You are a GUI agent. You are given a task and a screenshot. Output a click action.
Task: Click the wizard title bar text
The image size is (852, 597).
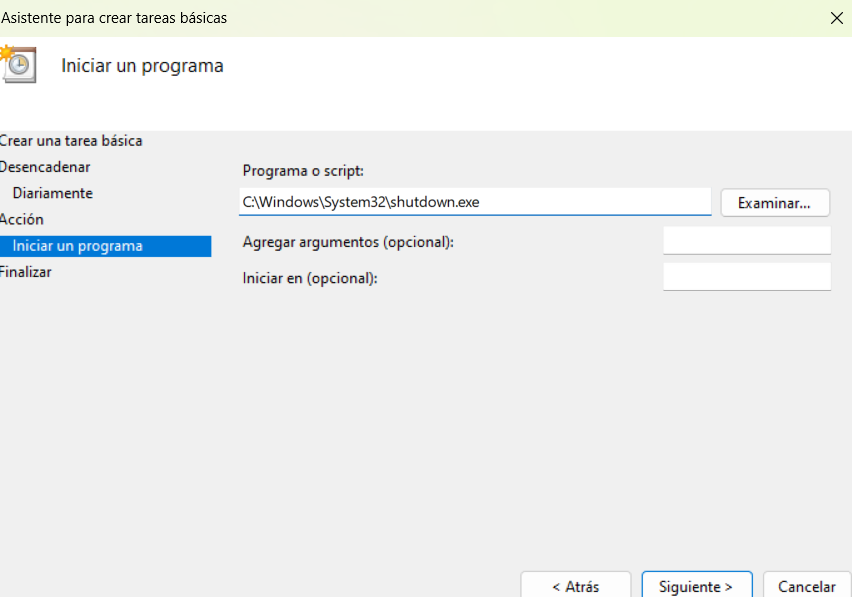tap(115, 17)
